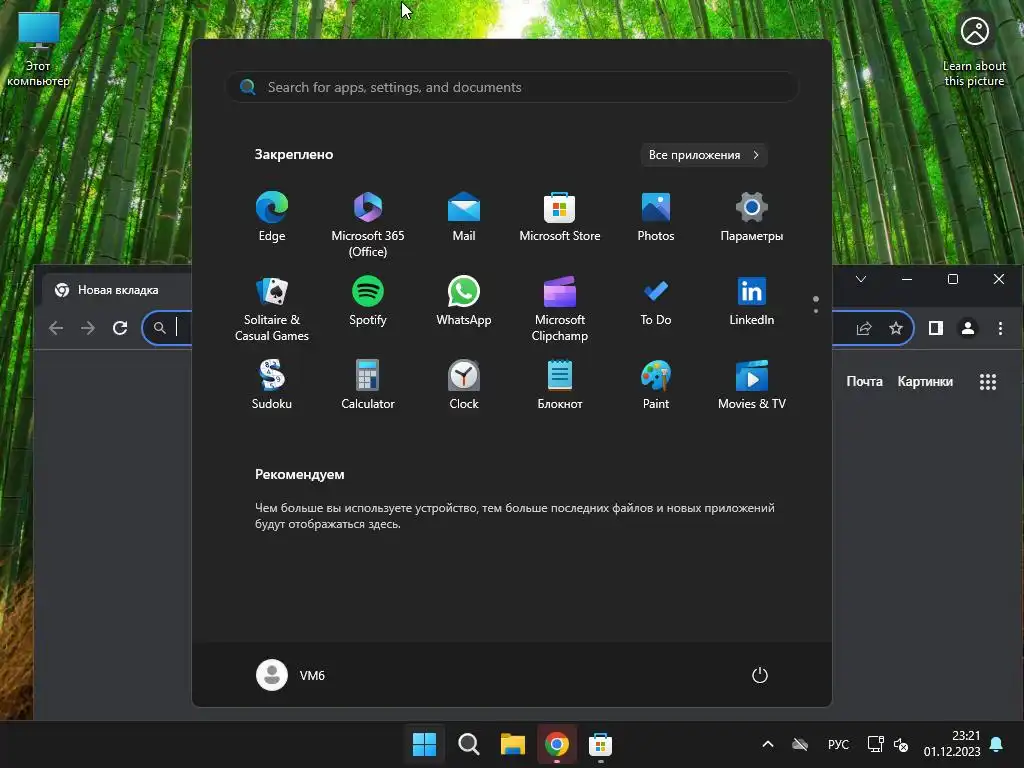Open the notifications bell
Viewport: 1024px width, 768px height.
click(x=997, y=744)
